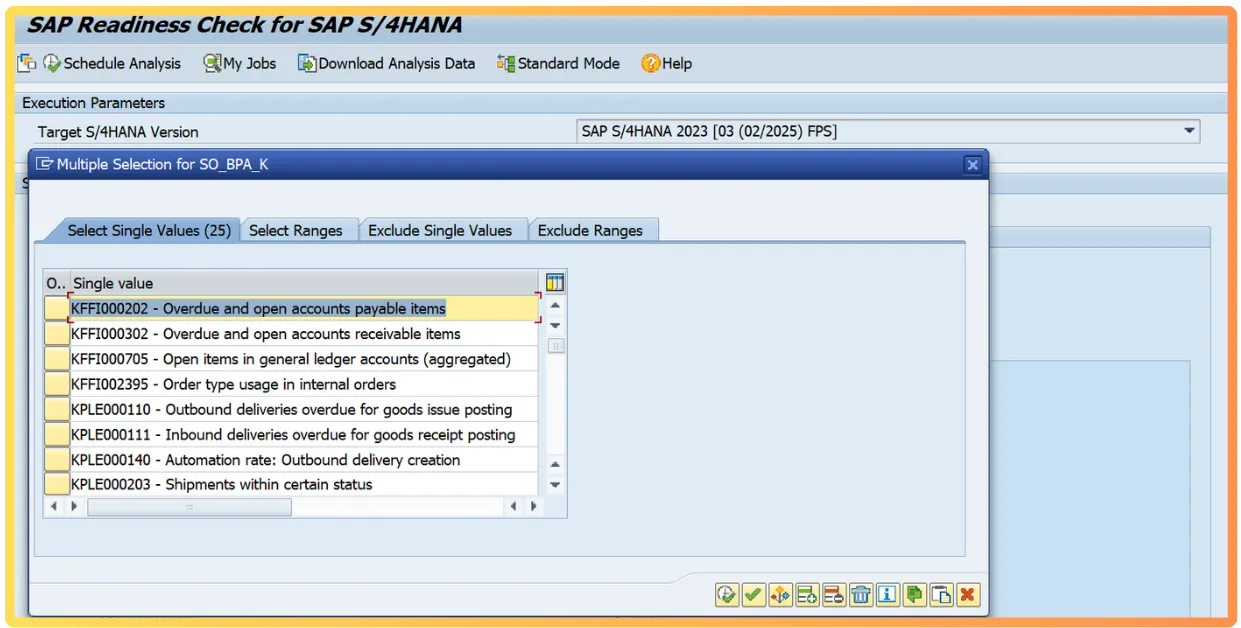
Task: Open My Jobs from the toolbar
Action: click(240, 63)
